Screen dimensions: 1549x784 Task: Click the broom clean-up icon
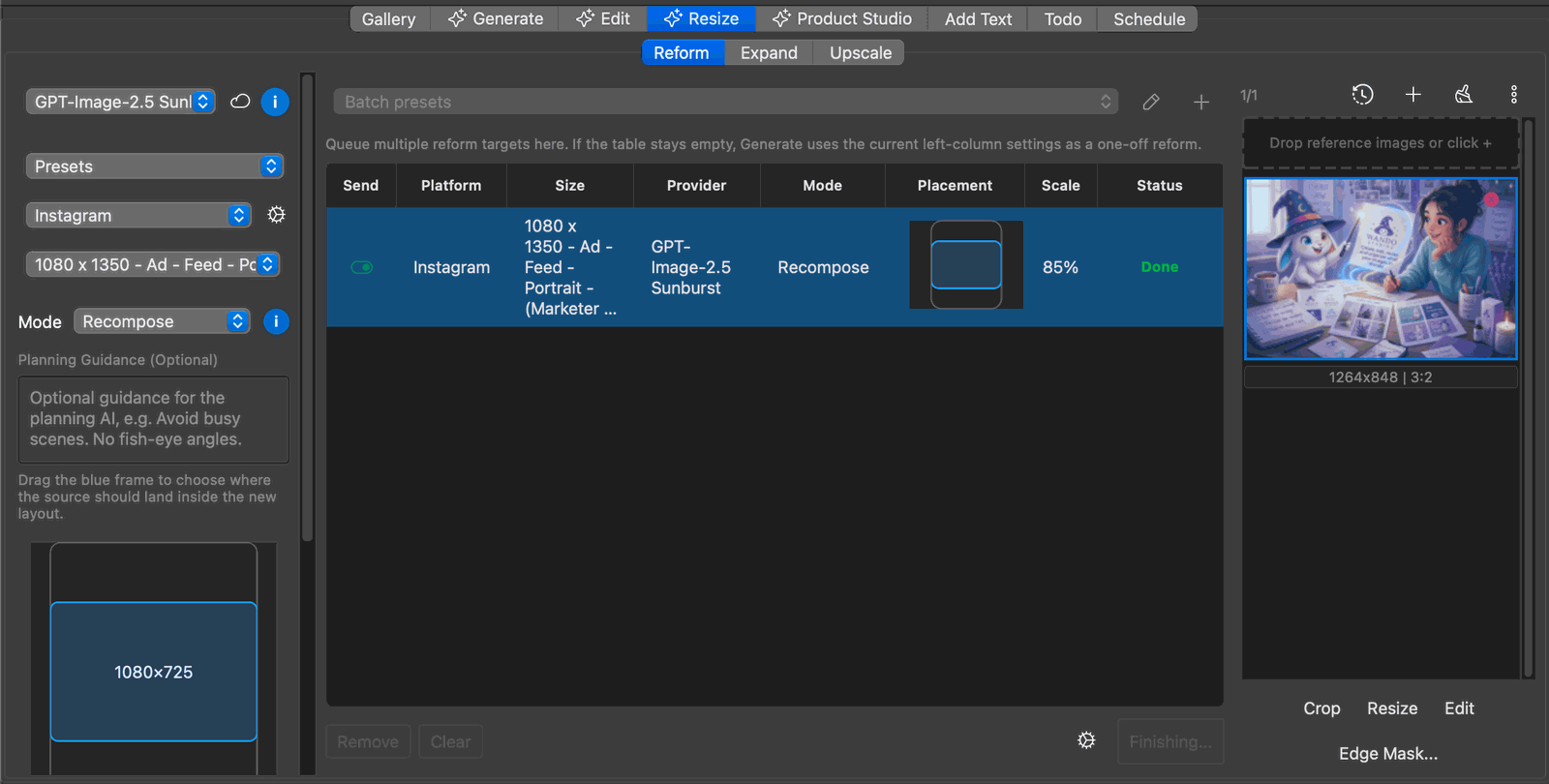(x=1464, y=94)
